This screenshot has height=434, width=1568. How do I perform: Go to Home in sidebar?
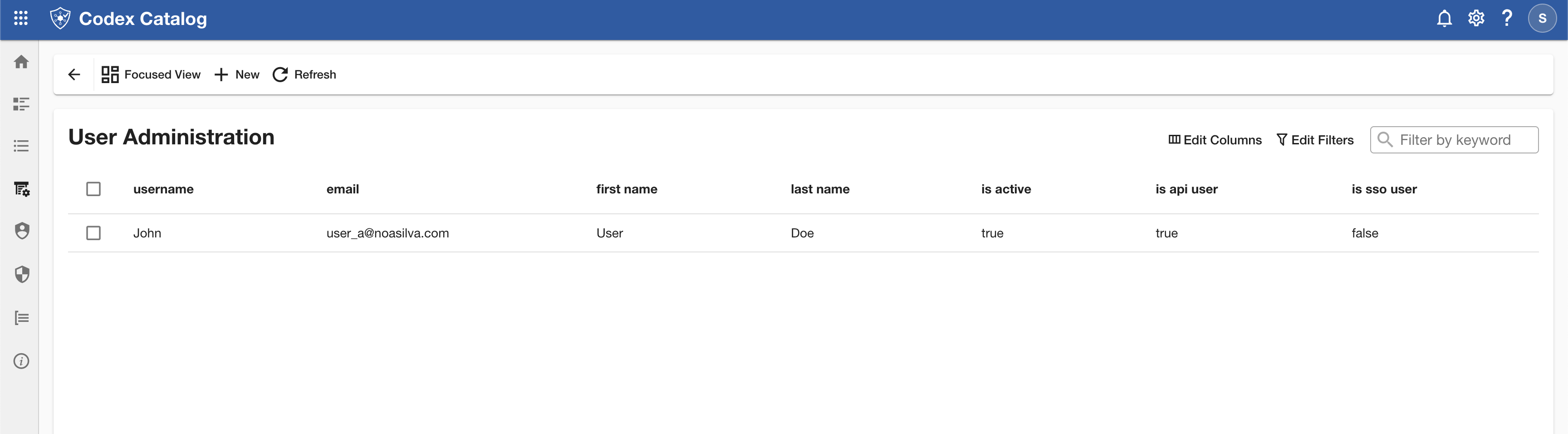(21, 62)
